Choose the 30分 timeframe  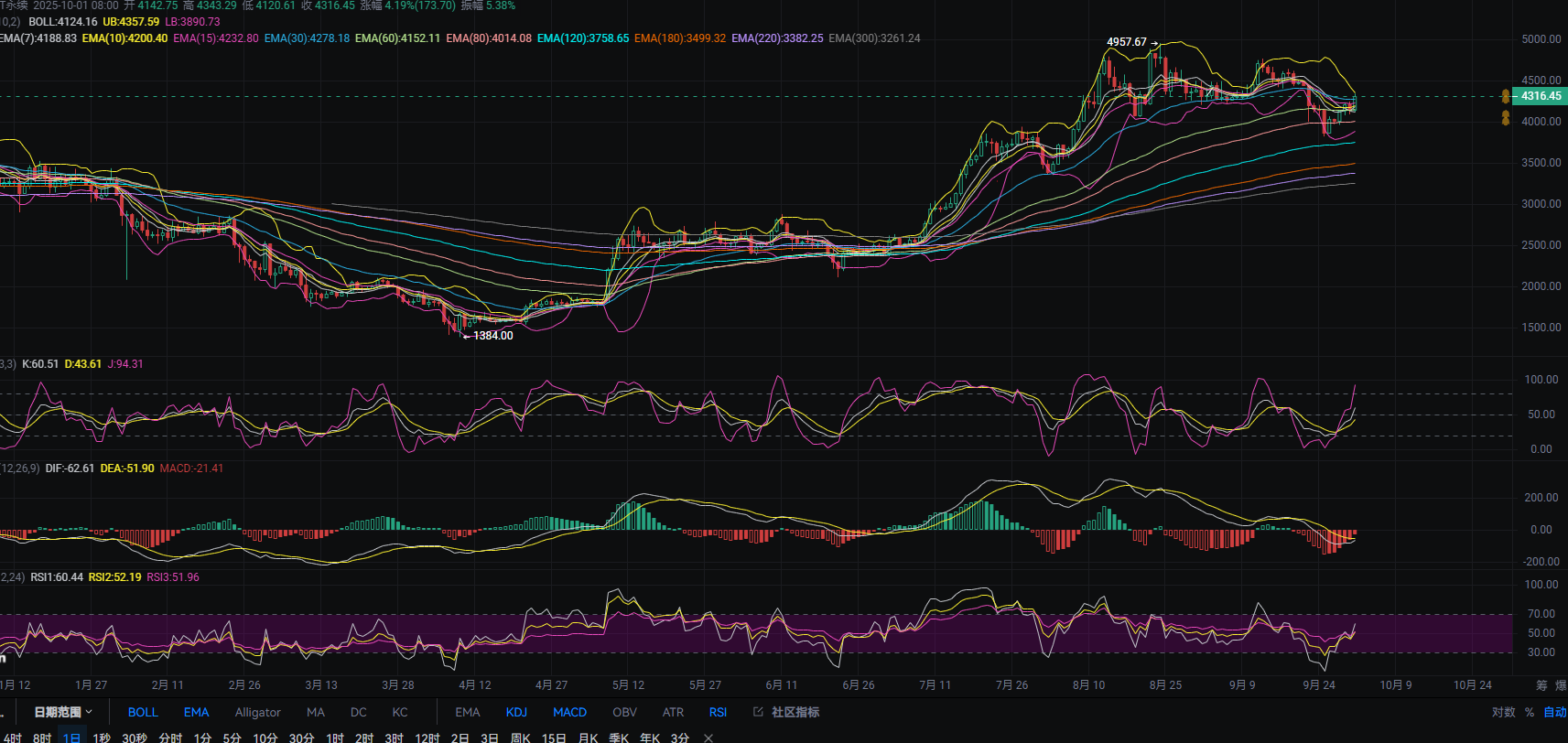click(x=301, y=738)
